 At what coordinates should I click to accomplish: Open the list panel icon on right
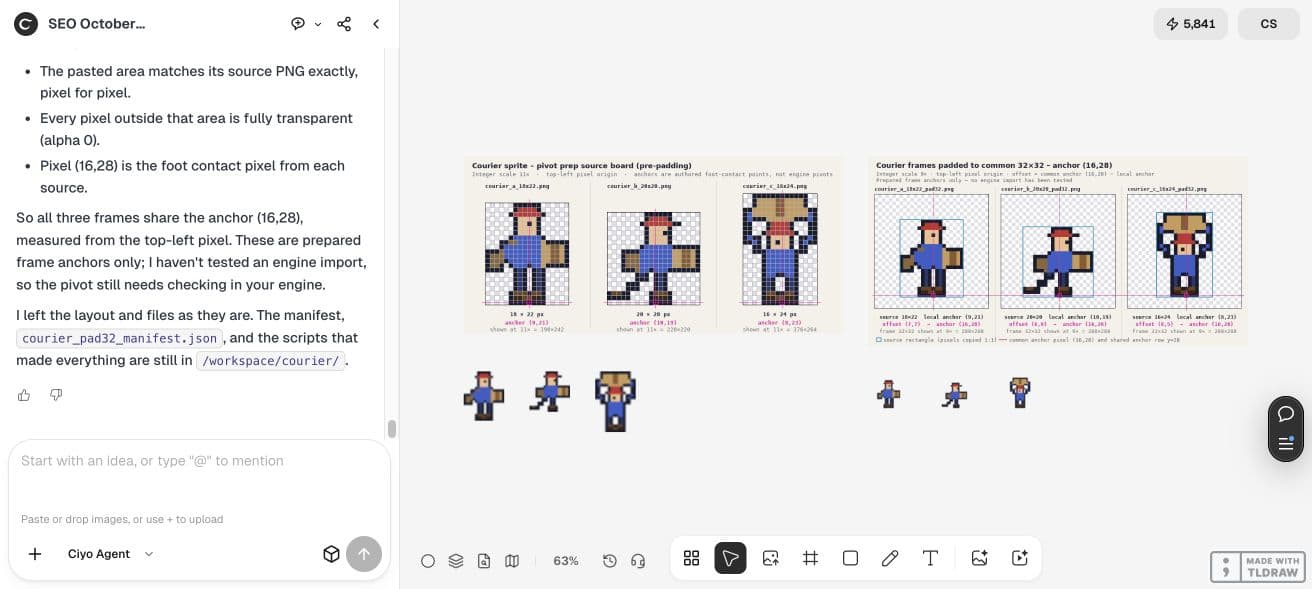1286,443
